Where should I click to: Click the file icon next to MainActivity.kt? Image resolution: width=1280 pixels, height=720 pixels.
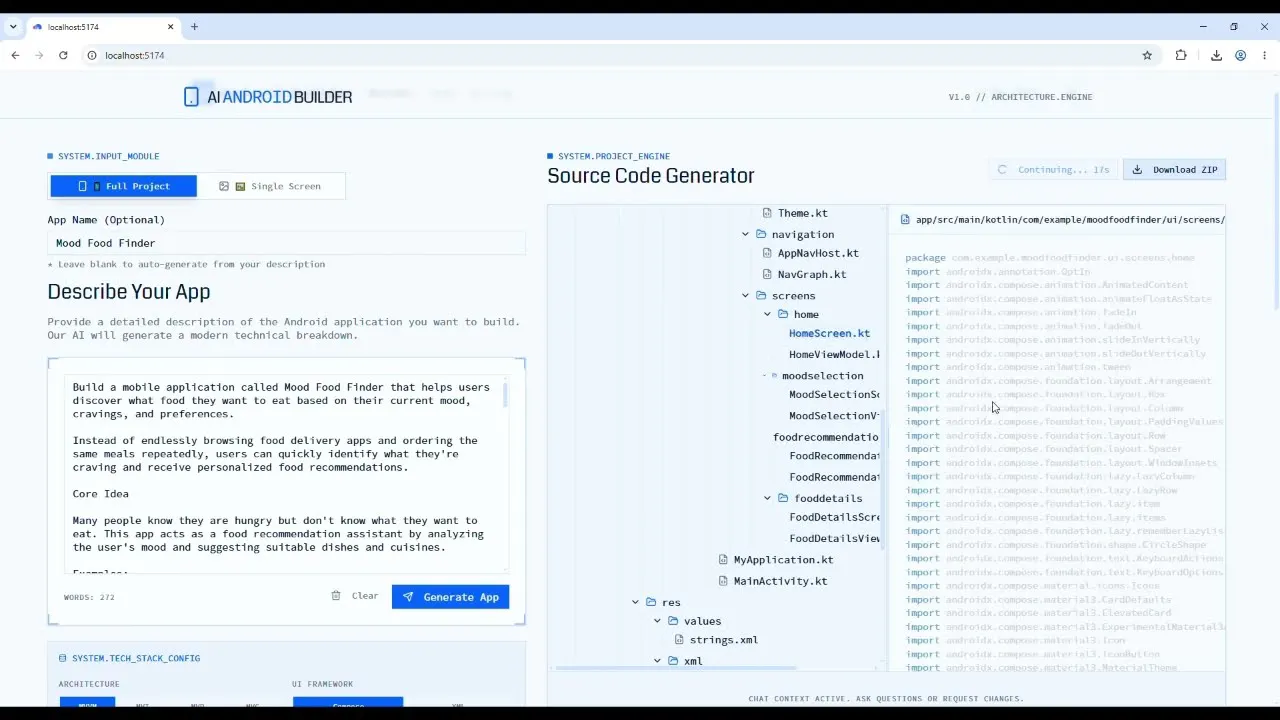pos(723,581)
